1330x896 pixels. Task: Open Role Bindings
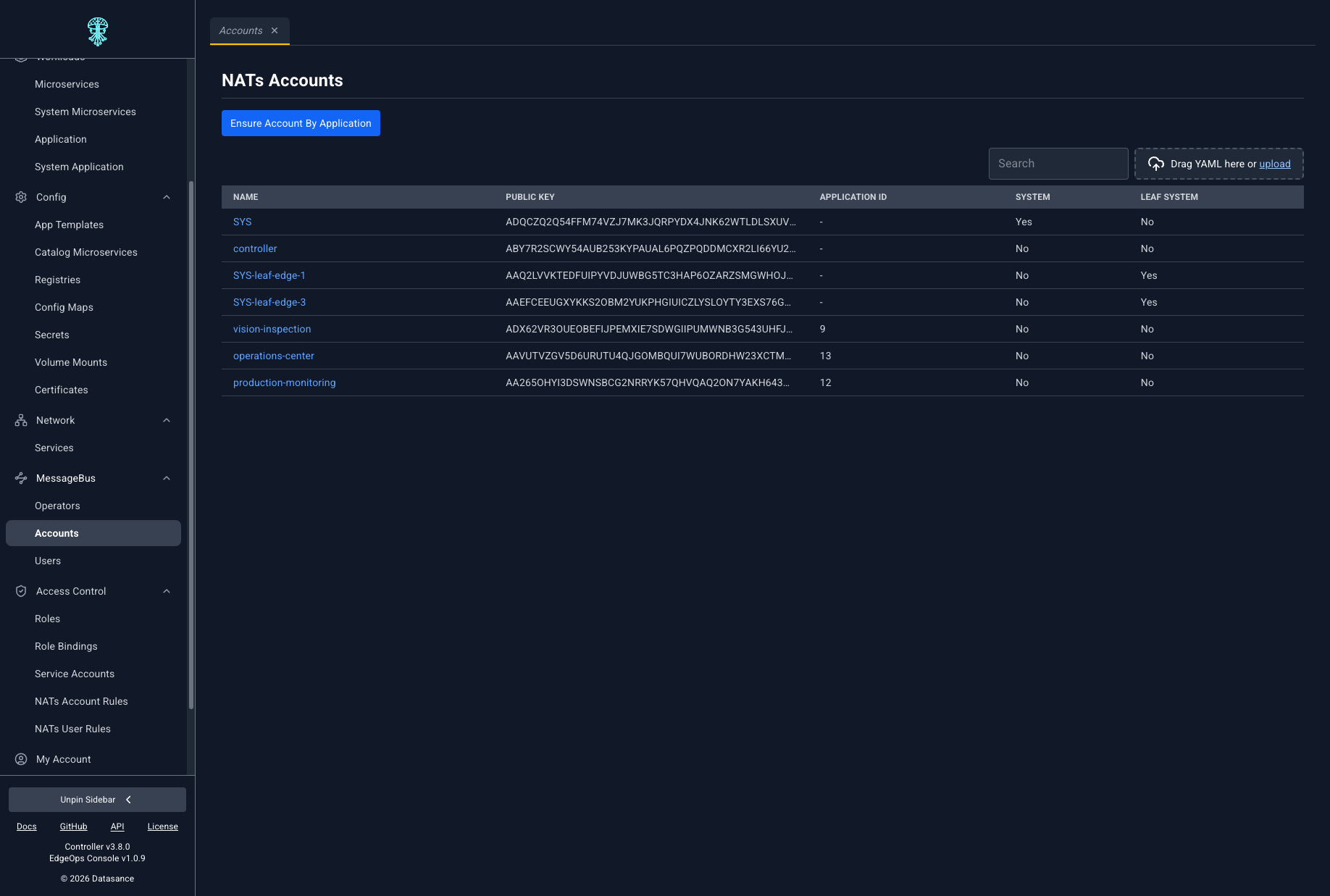[66, 646]
